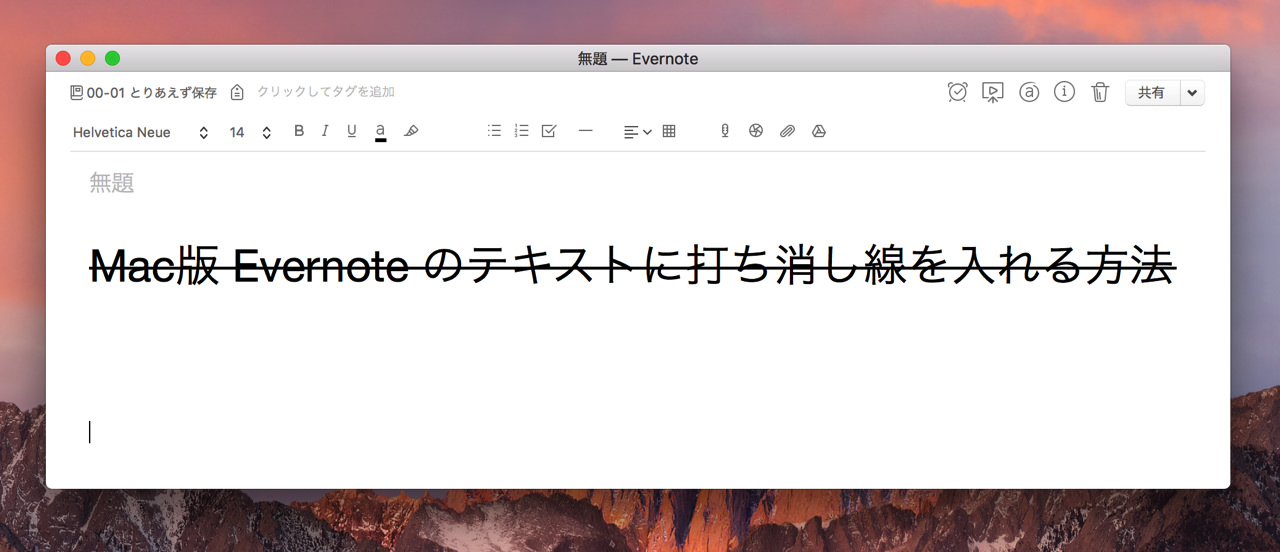Open the font size 14 dropdown
The image size is (1280, 552).
(x=250, y=132)
